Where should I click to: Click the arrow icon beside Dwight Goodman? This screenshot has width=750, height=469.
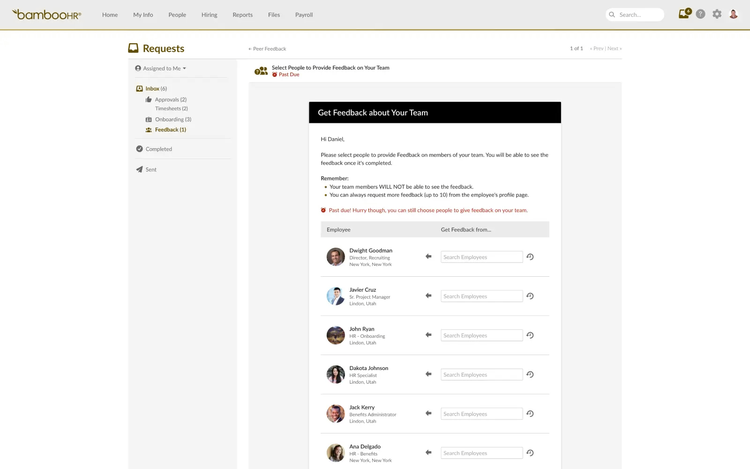tap(428, 257)
